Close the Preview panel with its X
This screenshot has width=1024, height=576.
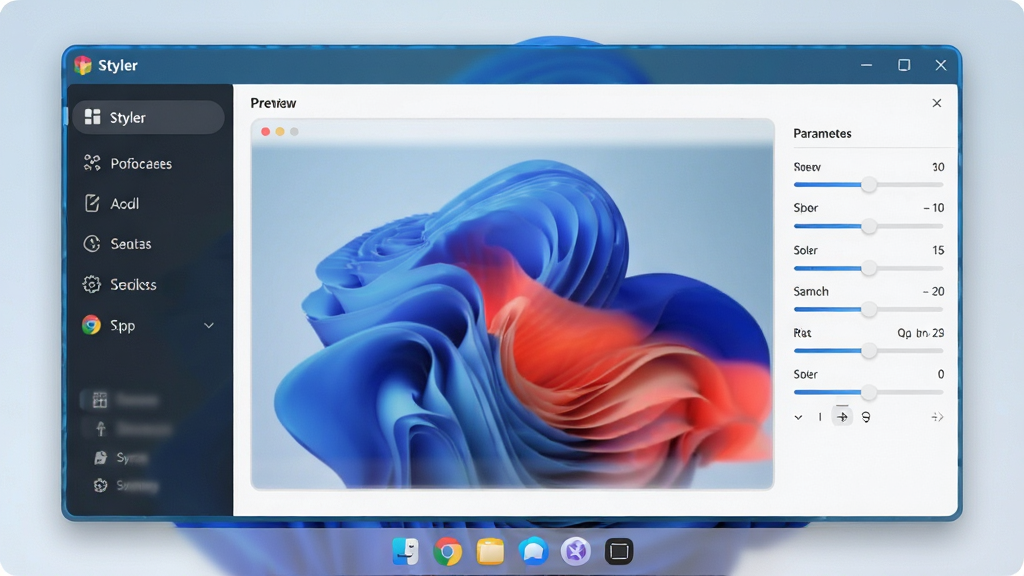coord(936,103)
